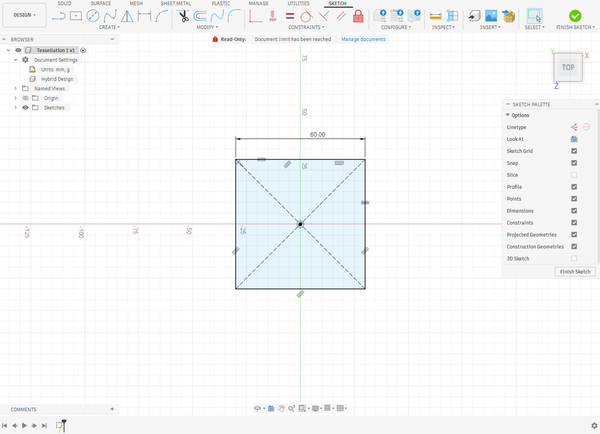
Task: Select the Perpendicular constraint icon
Action: point(324,16)
